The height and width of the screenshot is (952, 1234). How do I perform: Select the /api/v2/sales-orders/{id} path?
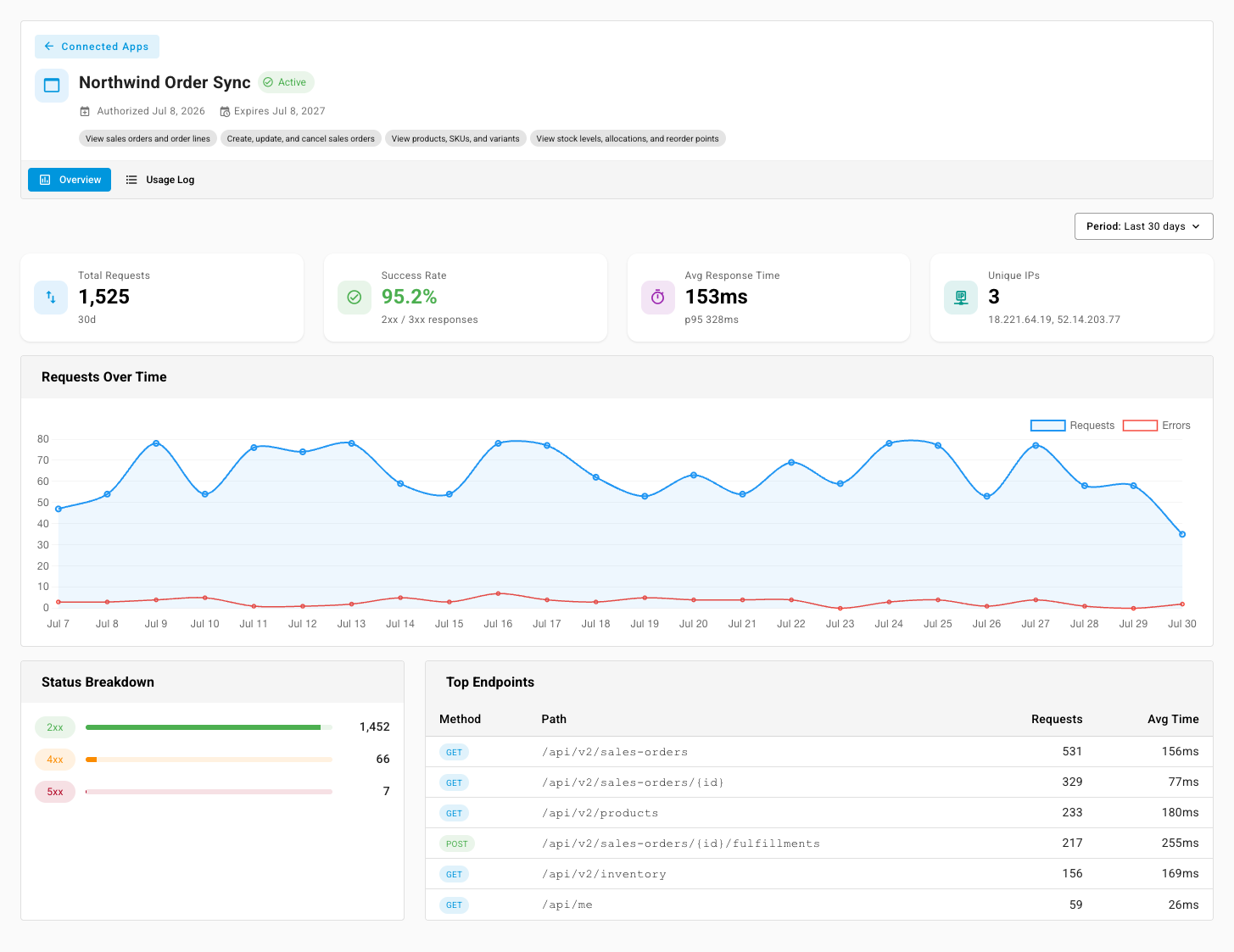point(633,782)
